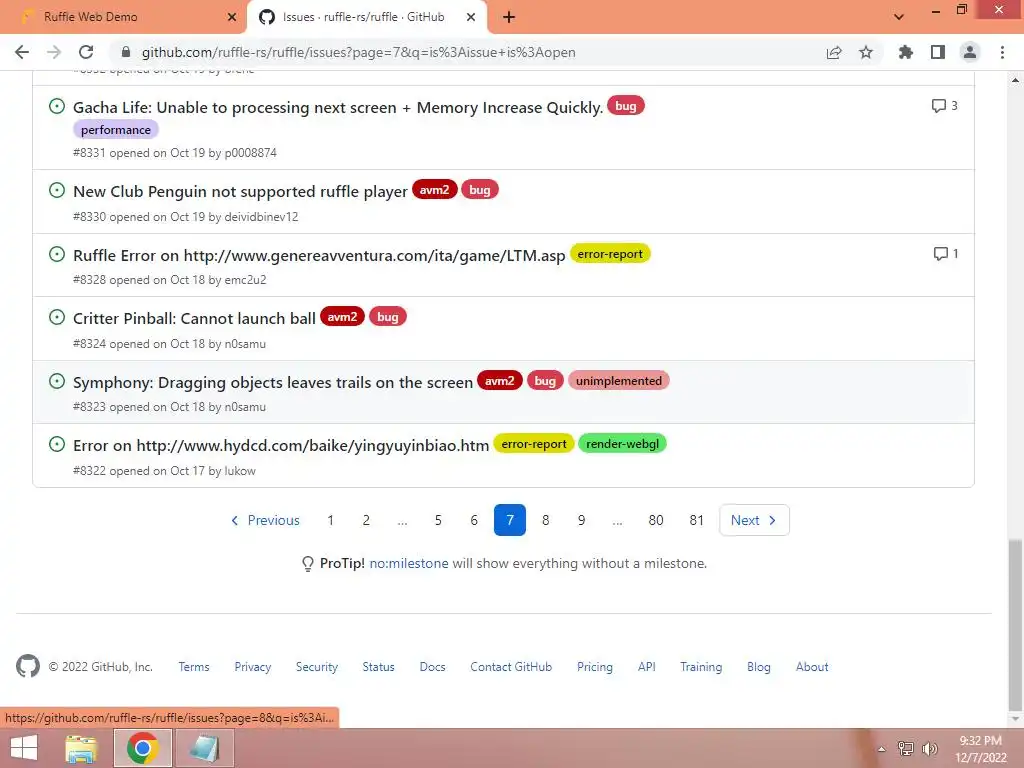Jump to issues page 6
1024x768 pixels.
(474, 520)
